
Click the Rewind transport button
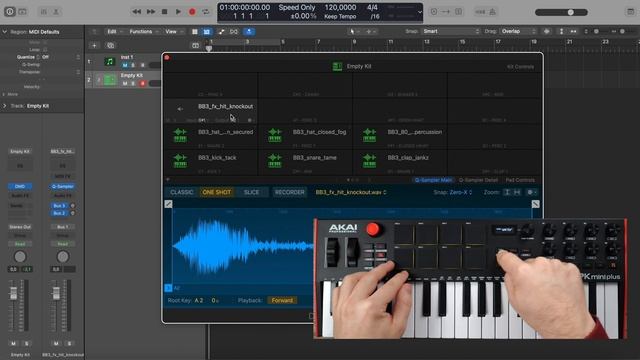tap(136, 12)
